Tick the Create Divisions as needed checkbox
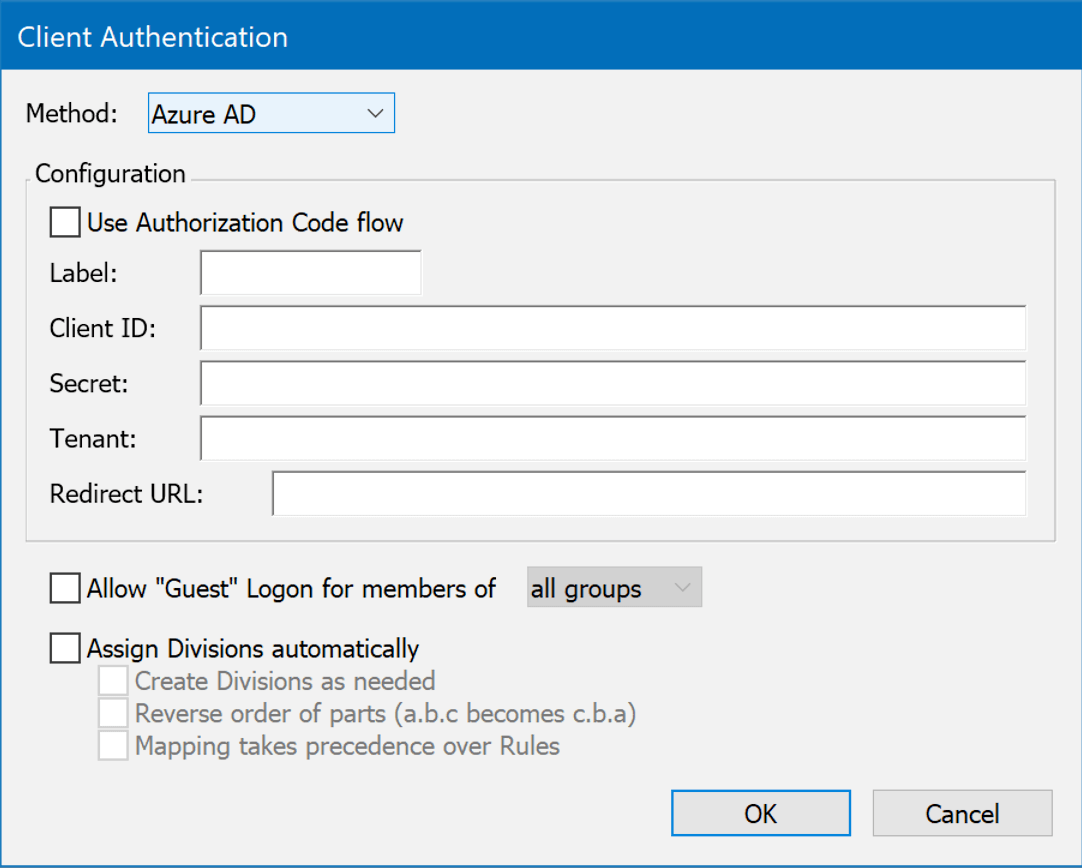The image size is (1082, 868). point(113,682)
